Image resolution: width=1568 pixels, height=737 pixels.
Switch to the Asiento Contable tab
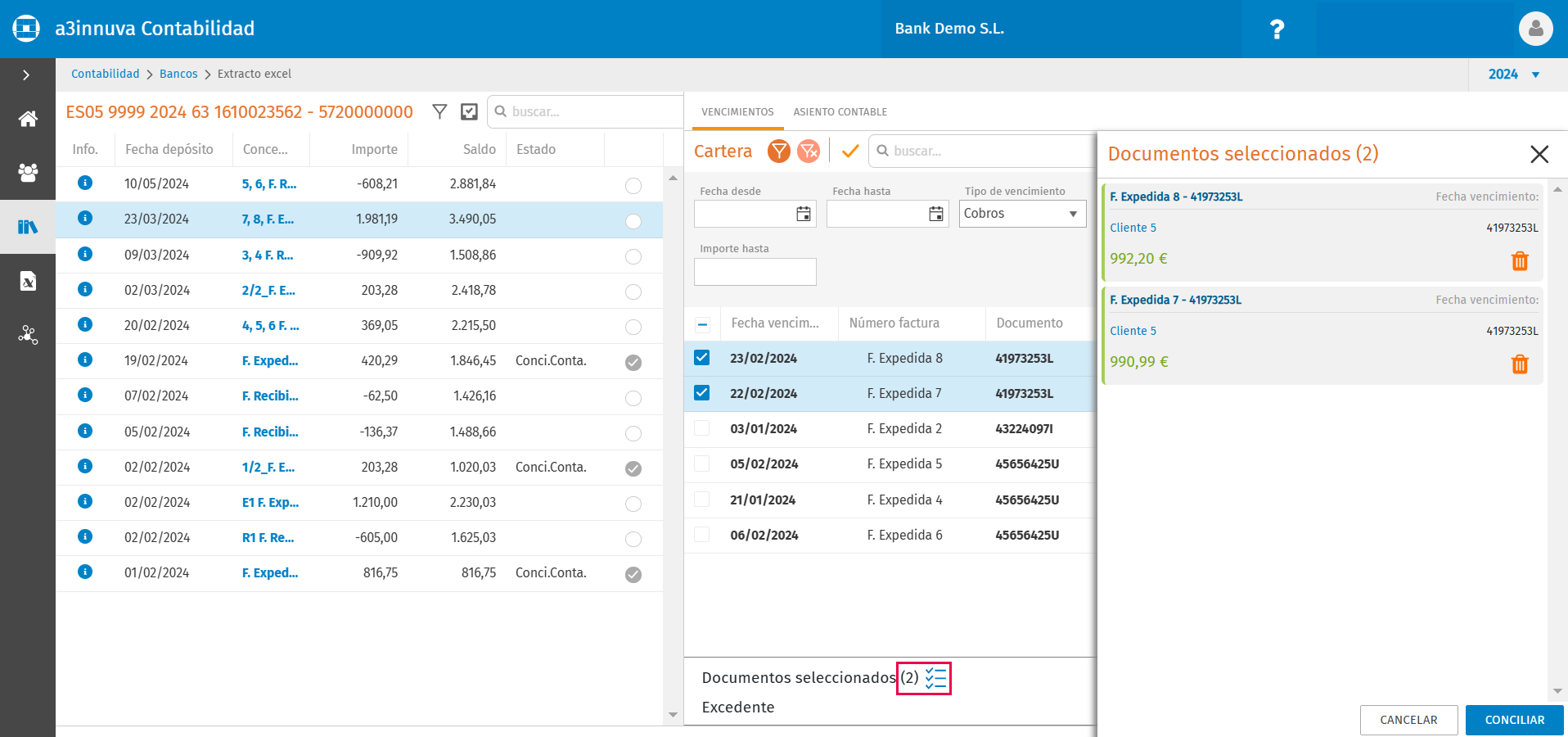[x=840, y=112]
